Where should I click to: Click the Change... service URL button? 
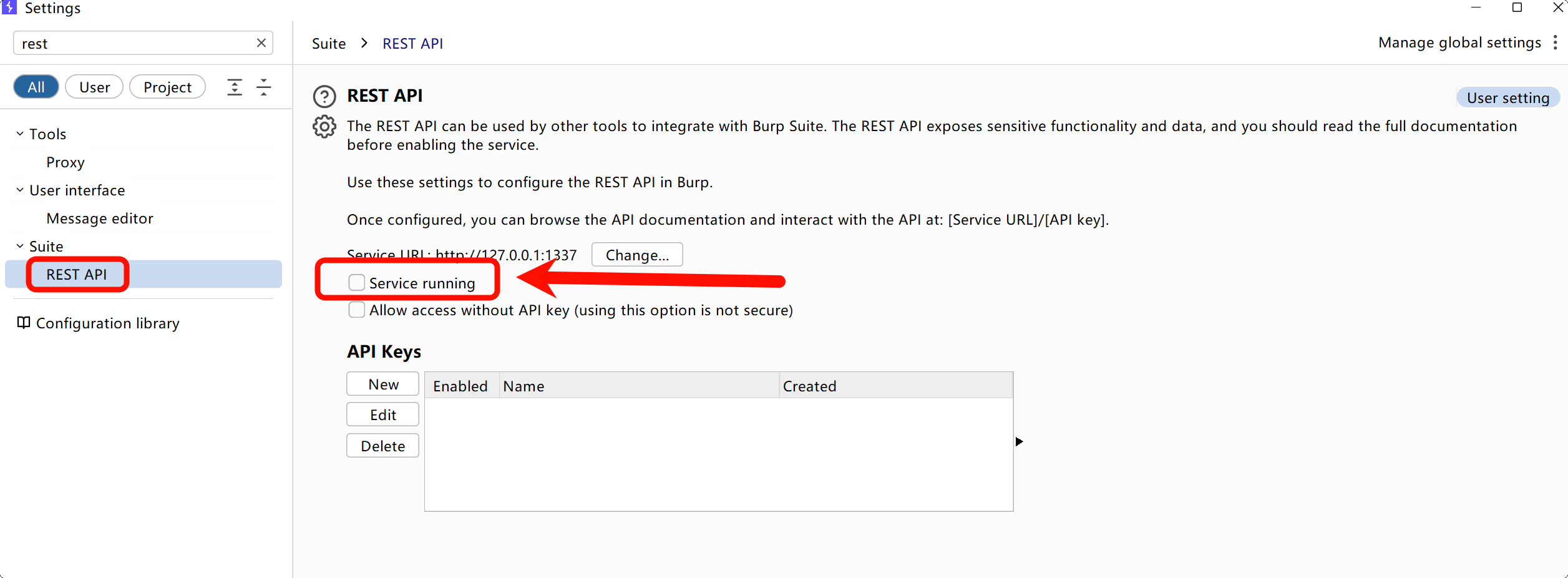click(x=636, y=255)
